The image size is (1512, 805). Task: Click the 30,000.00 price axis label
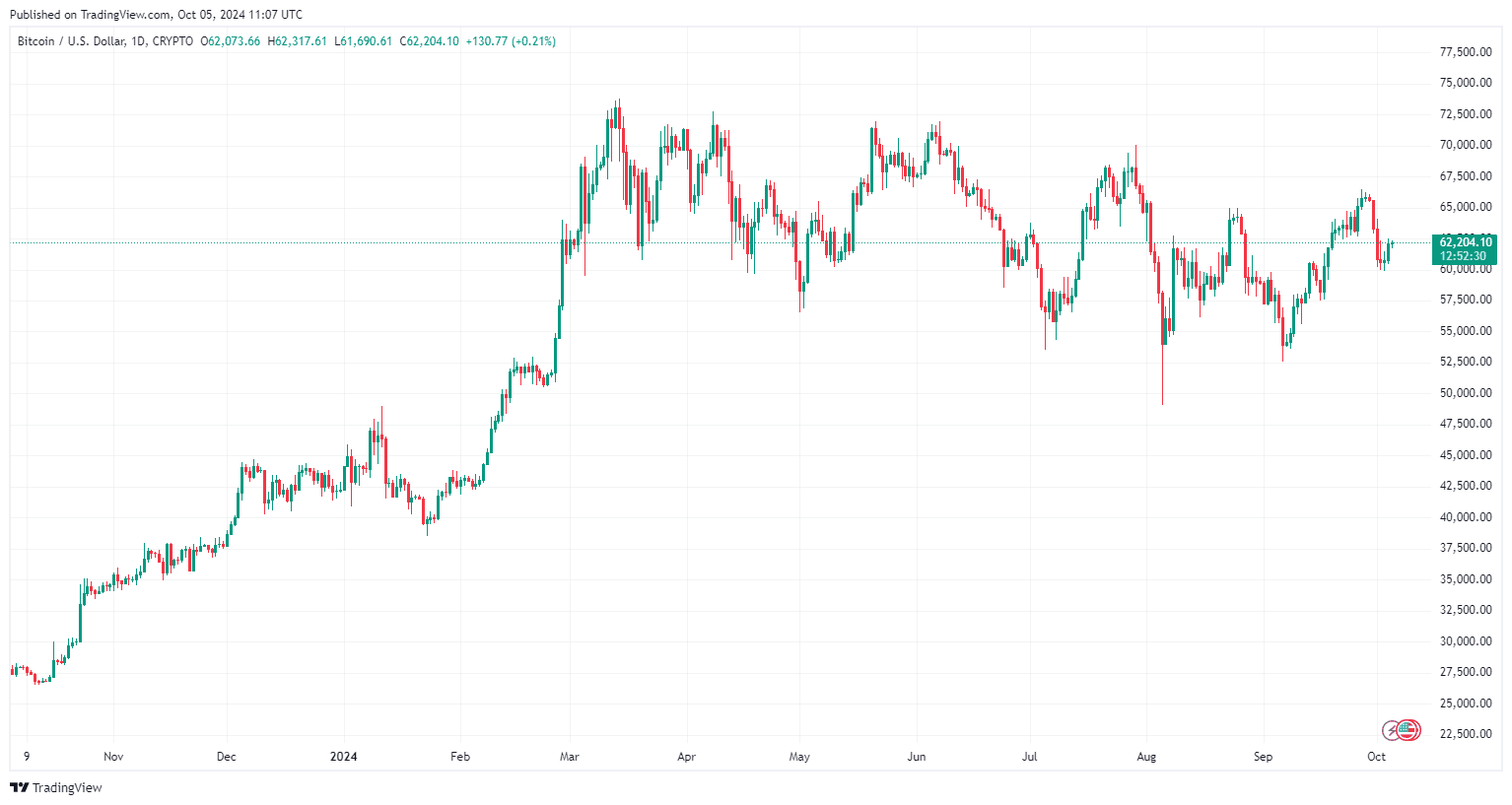(x=1466, y=641)
